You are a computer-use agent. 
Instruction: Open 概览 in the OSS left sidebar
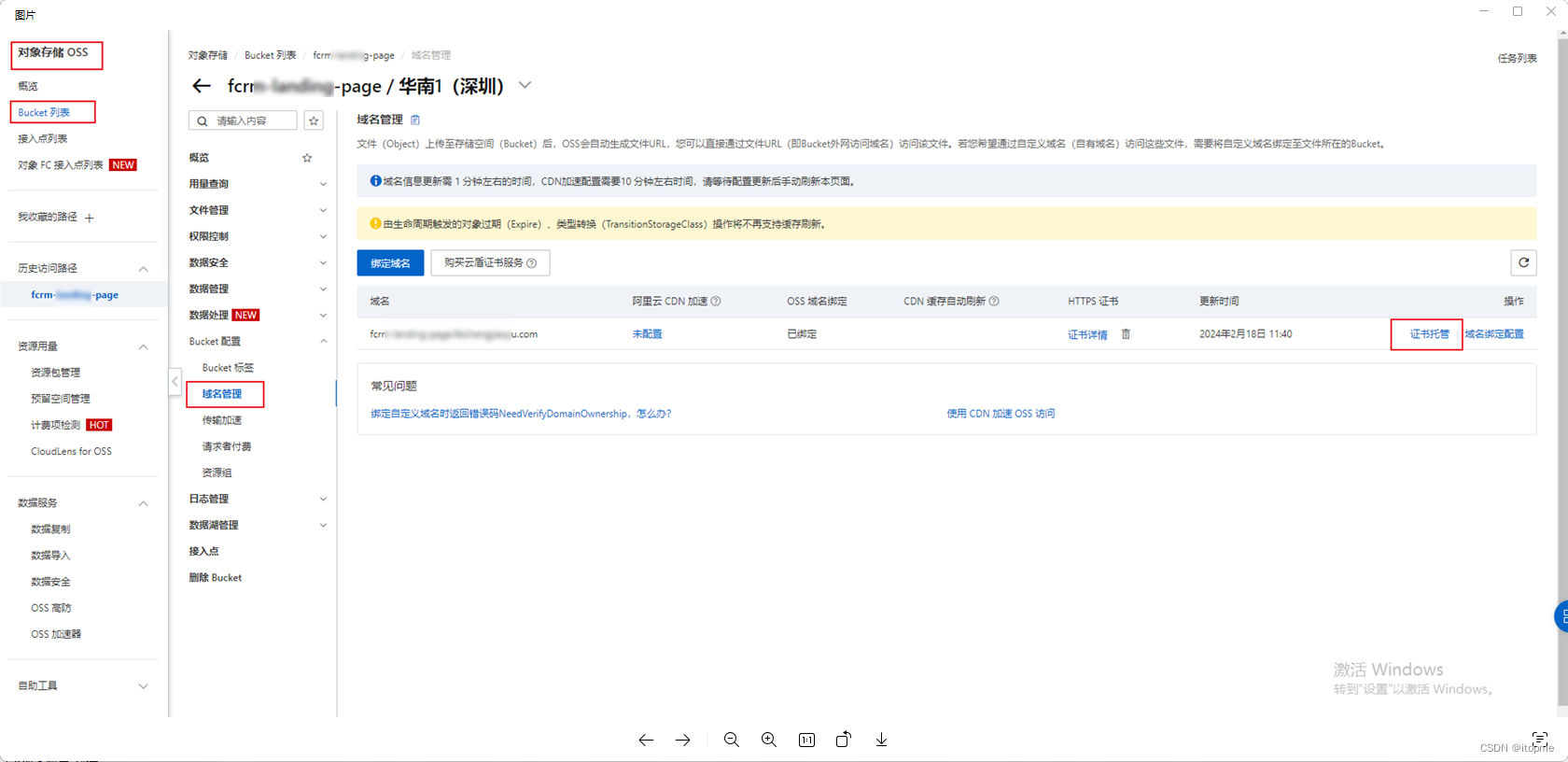(28, 86)
